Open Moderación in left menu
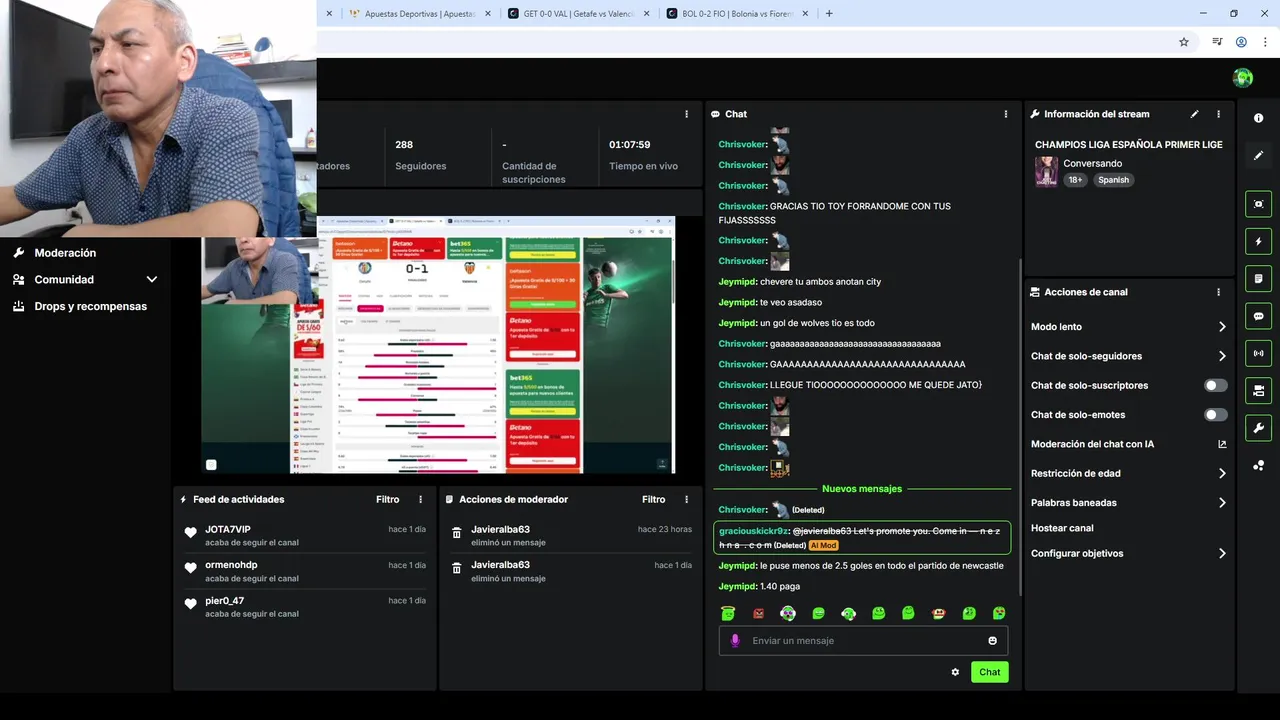The image size is (1280, 720). click(65, 253)
